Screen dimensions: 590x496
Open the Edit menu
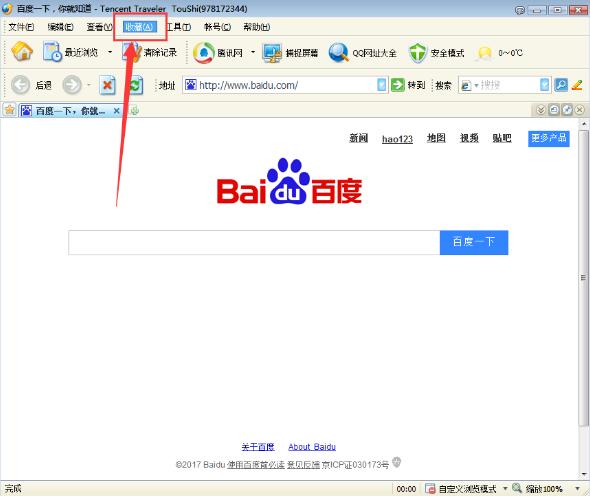coord(60,27)
